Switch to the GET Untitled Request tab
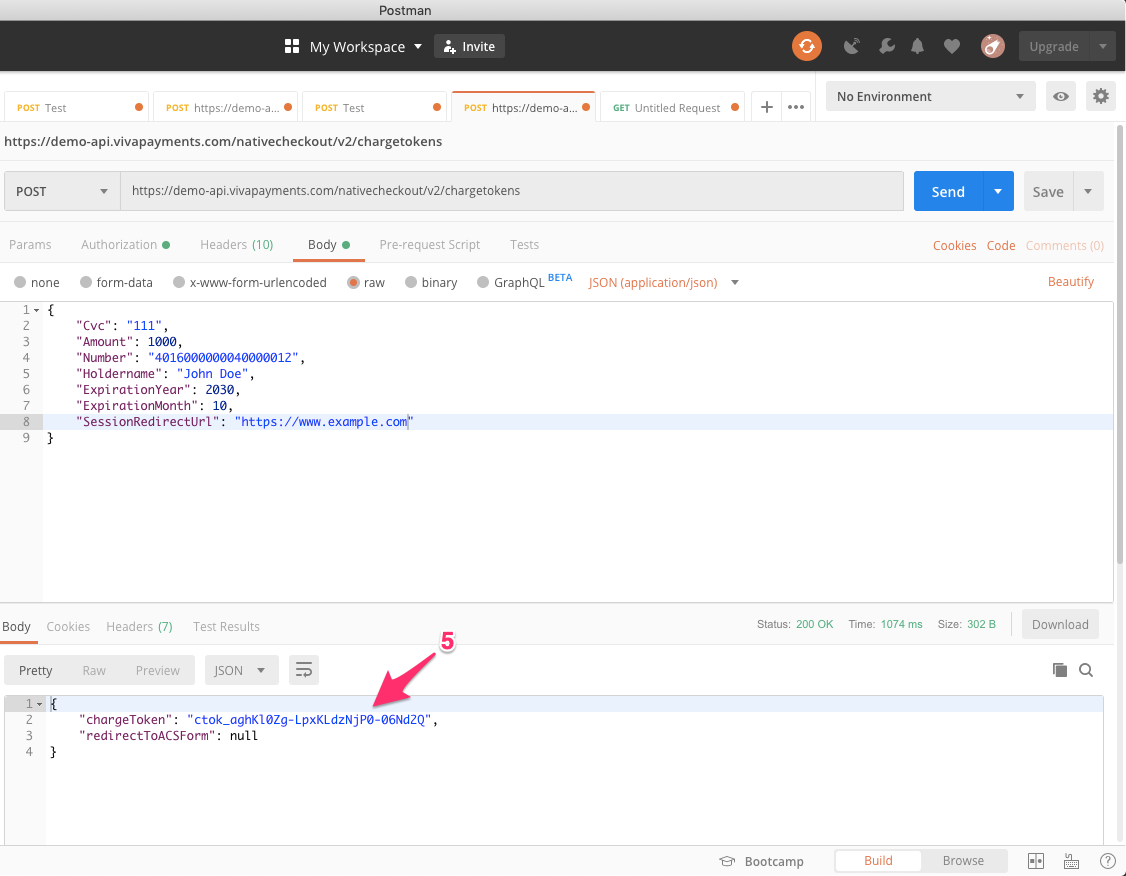 (x=671, y=108)
